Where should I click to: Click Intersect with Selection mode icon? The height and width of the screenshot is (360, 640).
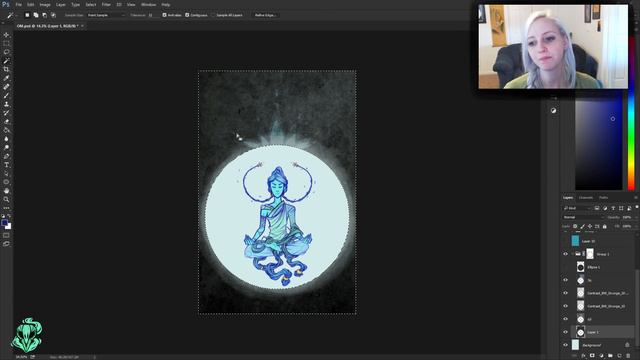53,15
